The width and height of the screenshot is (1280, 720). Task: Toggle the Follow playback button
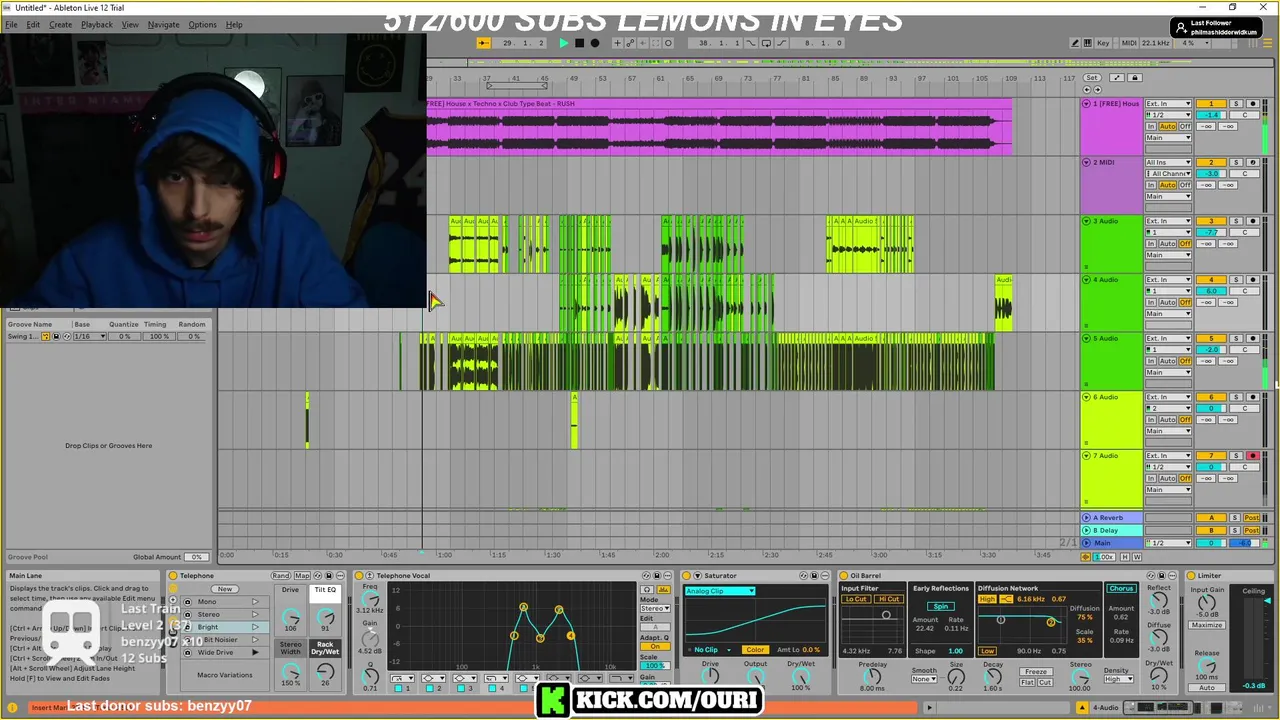coord(483,43)
